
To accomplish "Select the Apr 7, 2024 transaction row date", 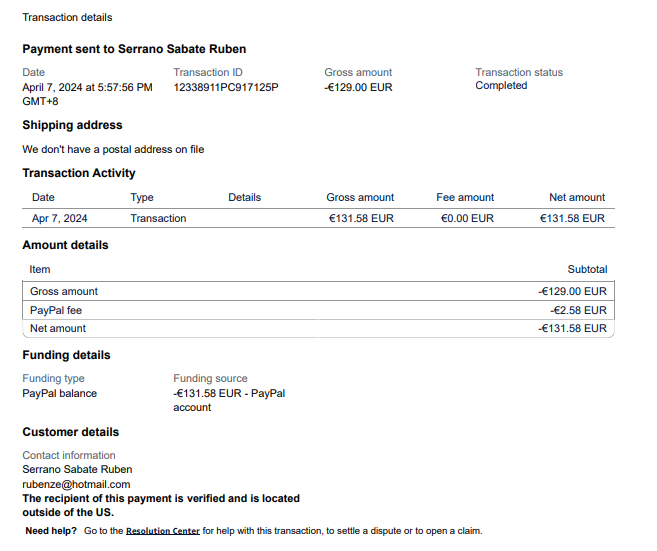I will coord(59,218).
